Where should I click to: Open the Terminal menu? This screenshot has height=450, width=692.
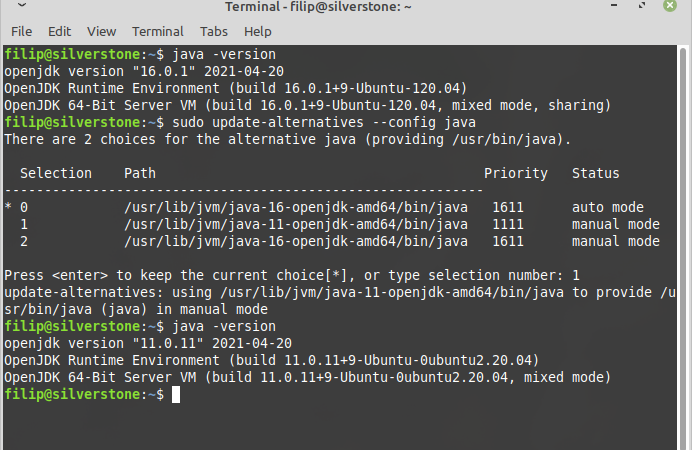click(157, 32)
